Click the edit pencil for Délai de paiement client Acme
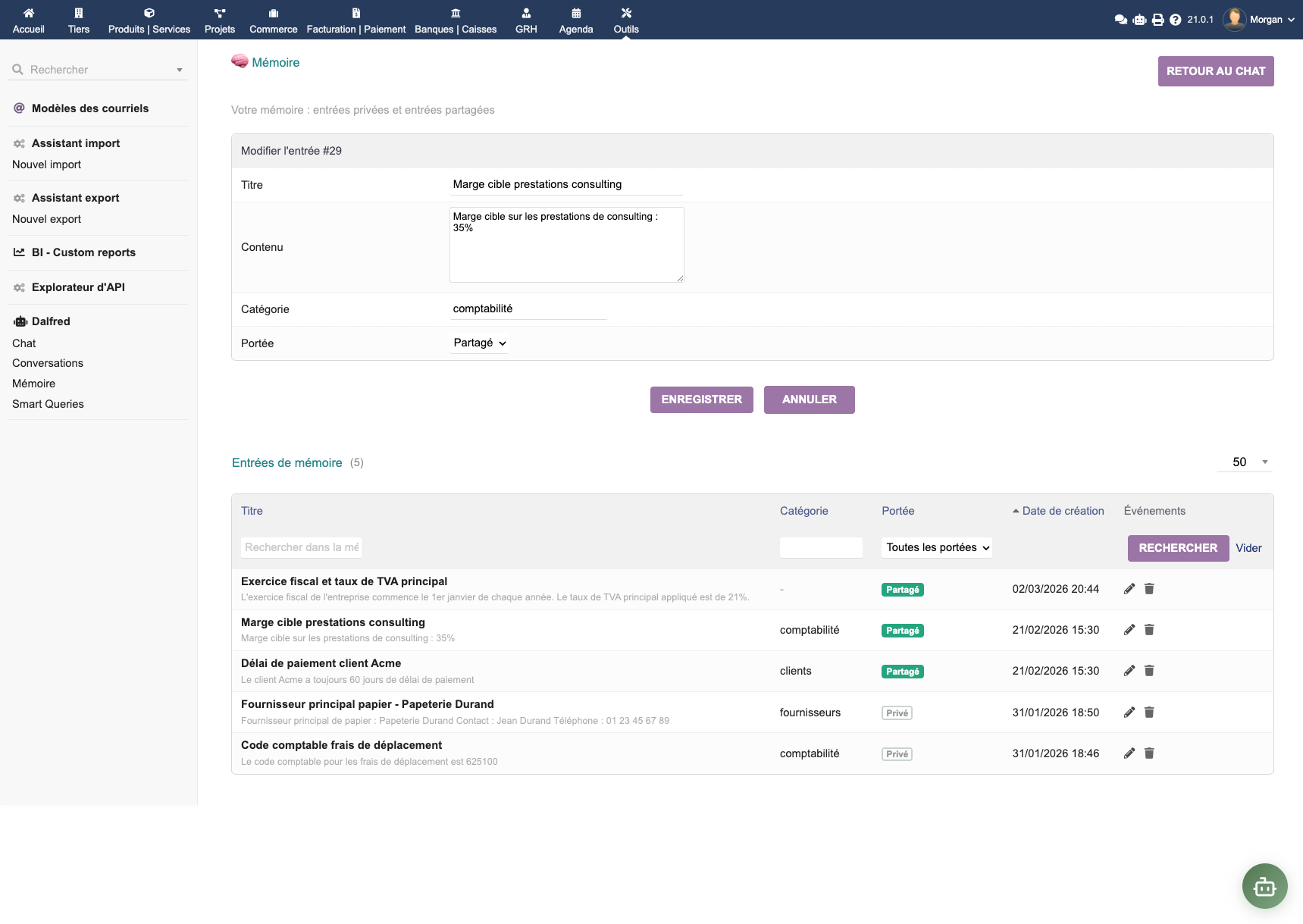This screenshot has height=924, width=1303. (1129, 671)
